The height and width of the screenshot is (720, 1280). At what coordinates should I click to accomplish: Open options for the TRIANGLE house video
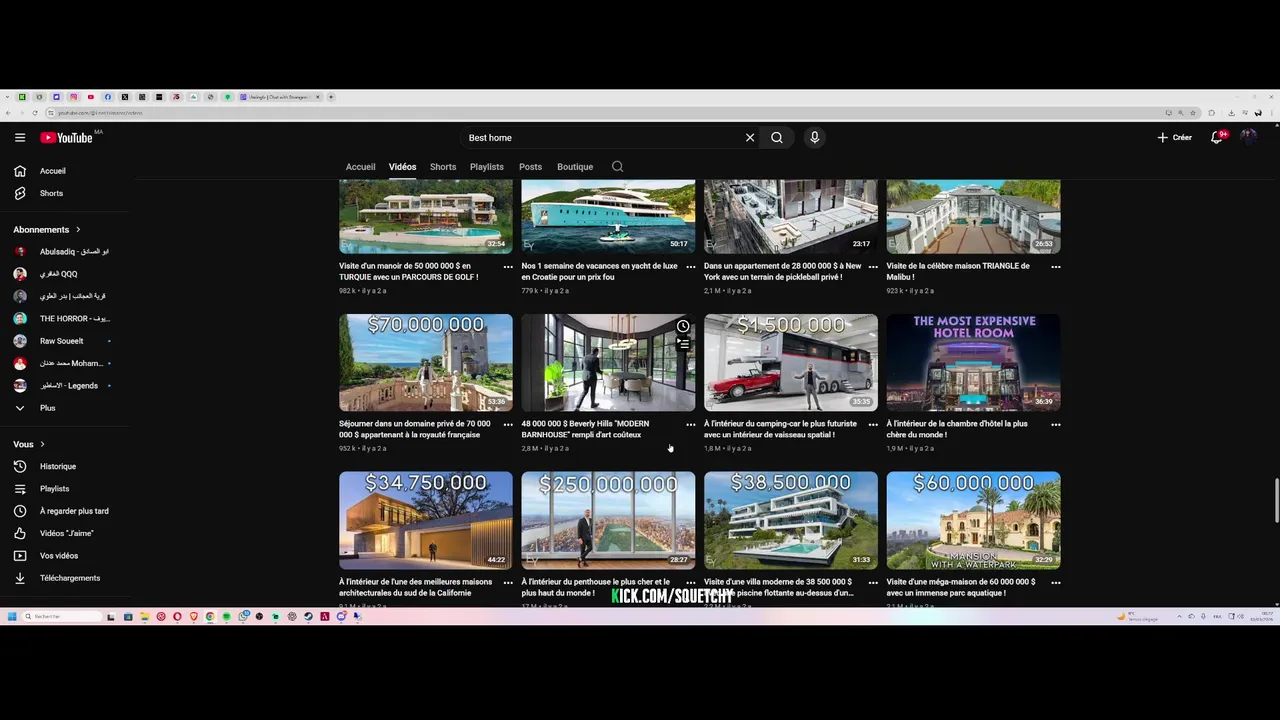pyautogui.click(x=1056, y=267)
